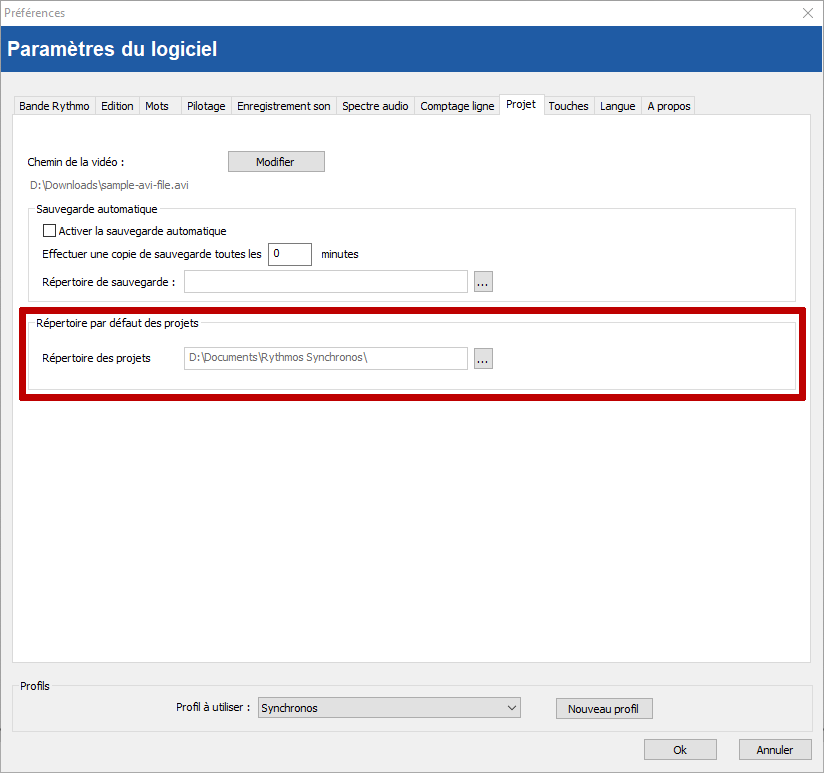
Task: Switch to Spectre audio tab
Action: (375, 106)
